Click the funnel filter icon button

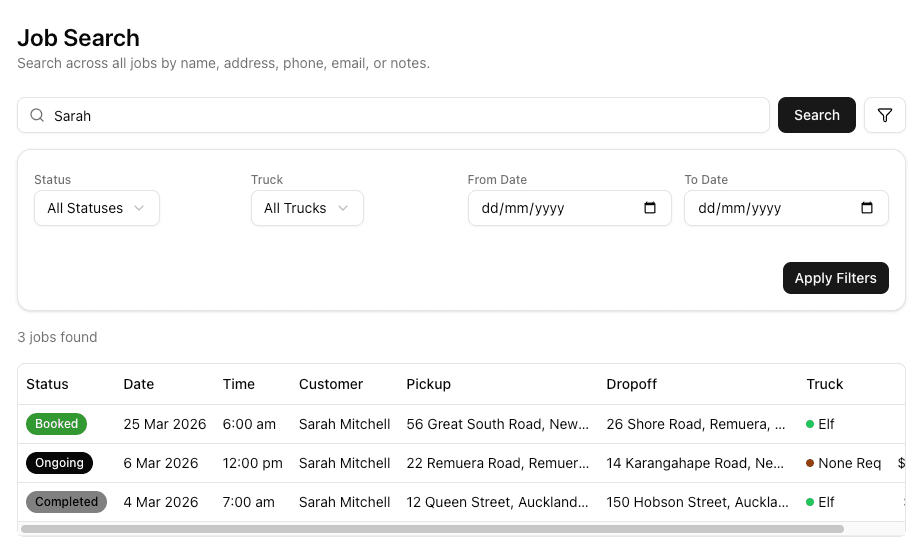pos(884,115)
